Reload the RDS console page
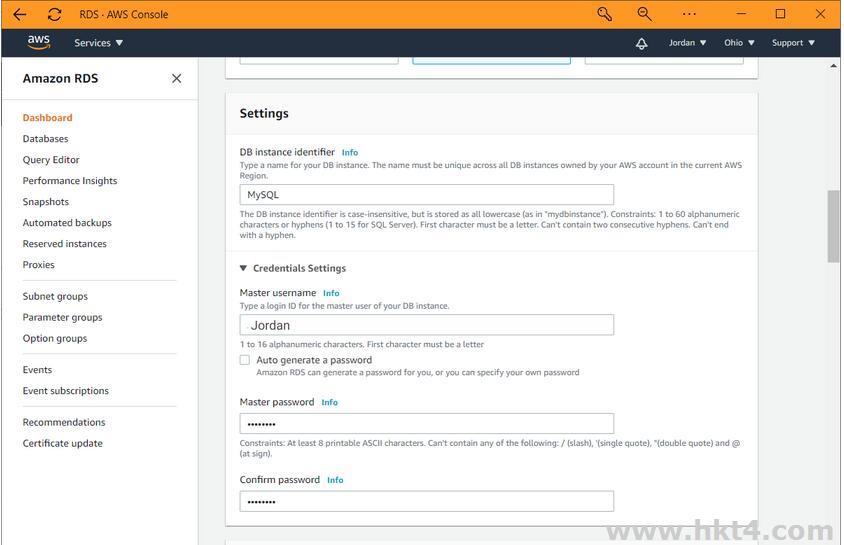The height and width of the screenshot is (545, 844). click(x=54, y=15)
